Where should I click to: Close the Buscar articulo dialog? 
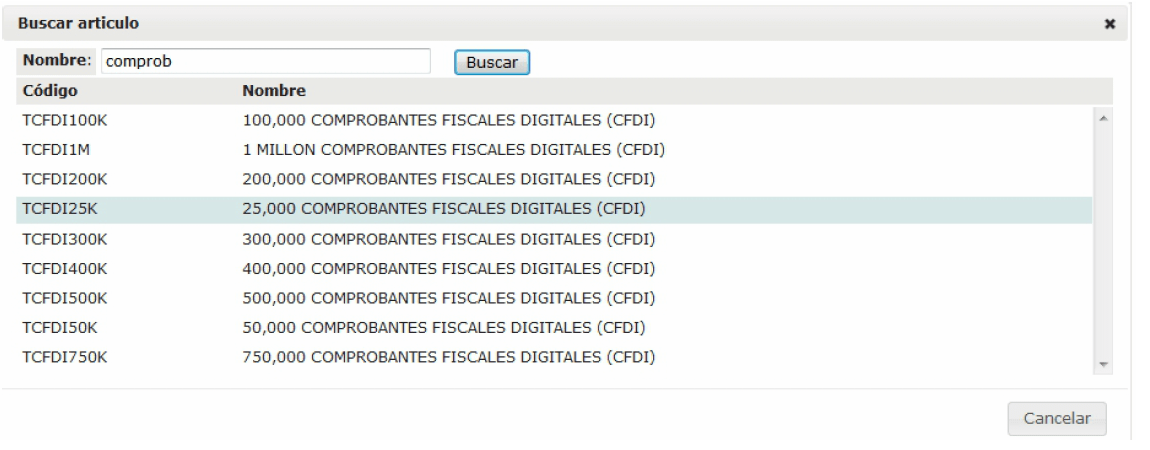1109,22
